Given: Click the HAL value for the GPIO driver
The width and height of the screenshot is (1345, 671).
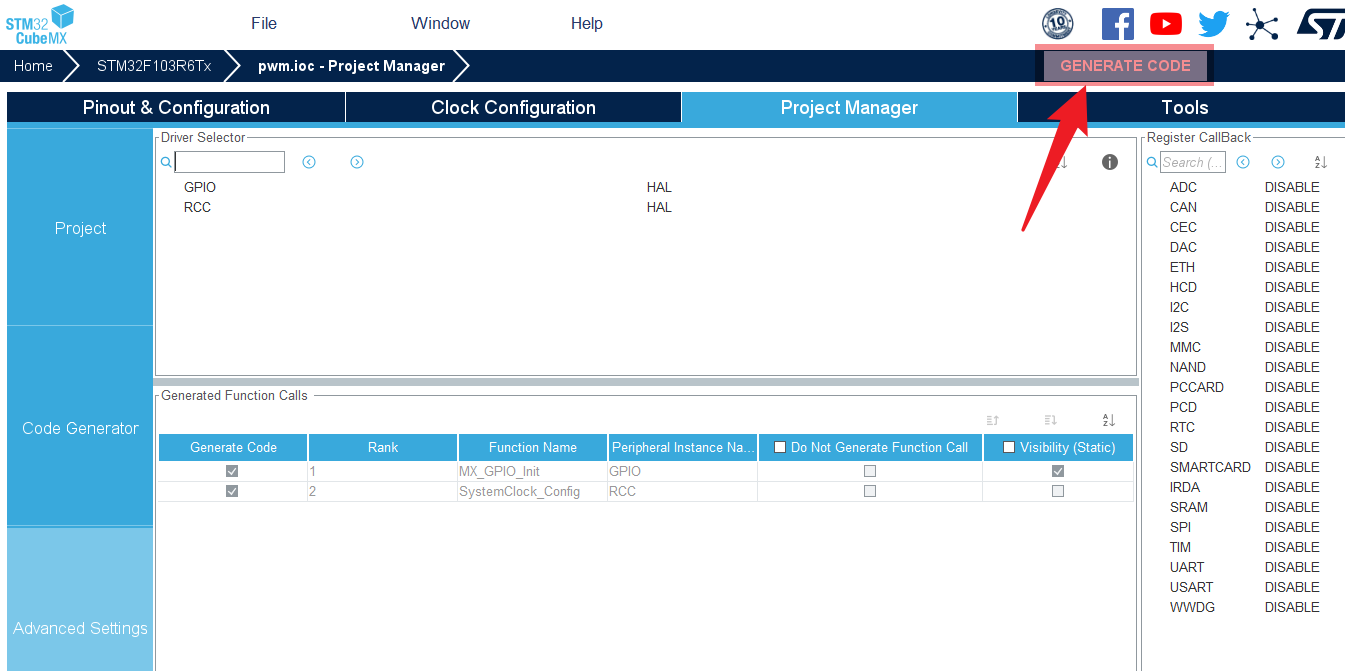Looking at the screenshot, I should point(659,187).
